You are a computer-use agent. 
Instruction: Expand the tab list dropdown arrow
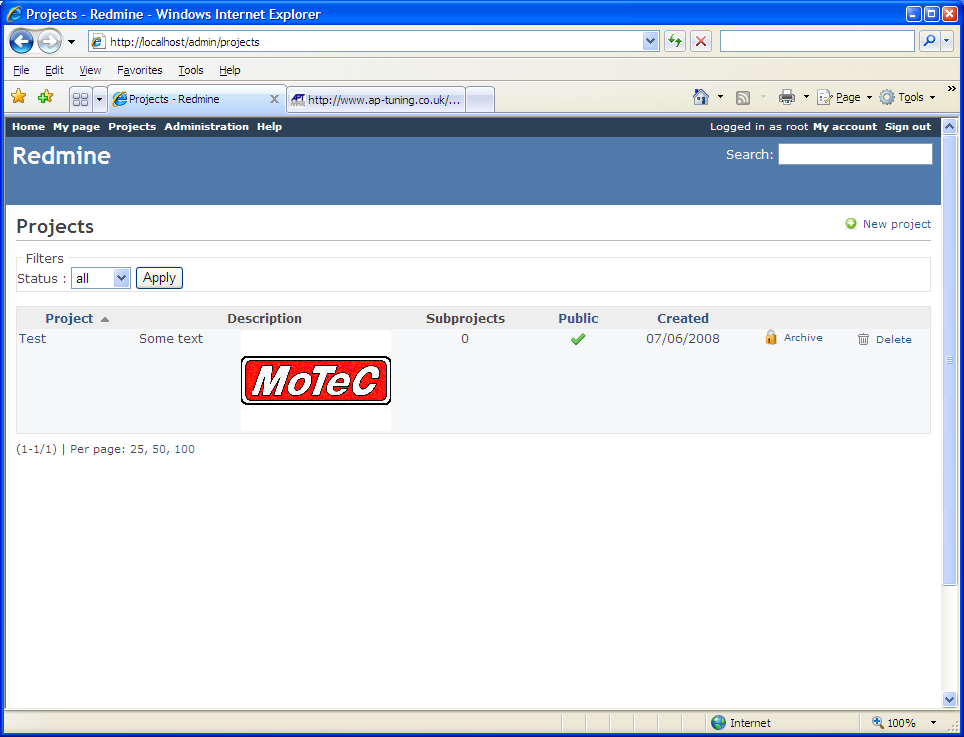(x=99, y=99)
